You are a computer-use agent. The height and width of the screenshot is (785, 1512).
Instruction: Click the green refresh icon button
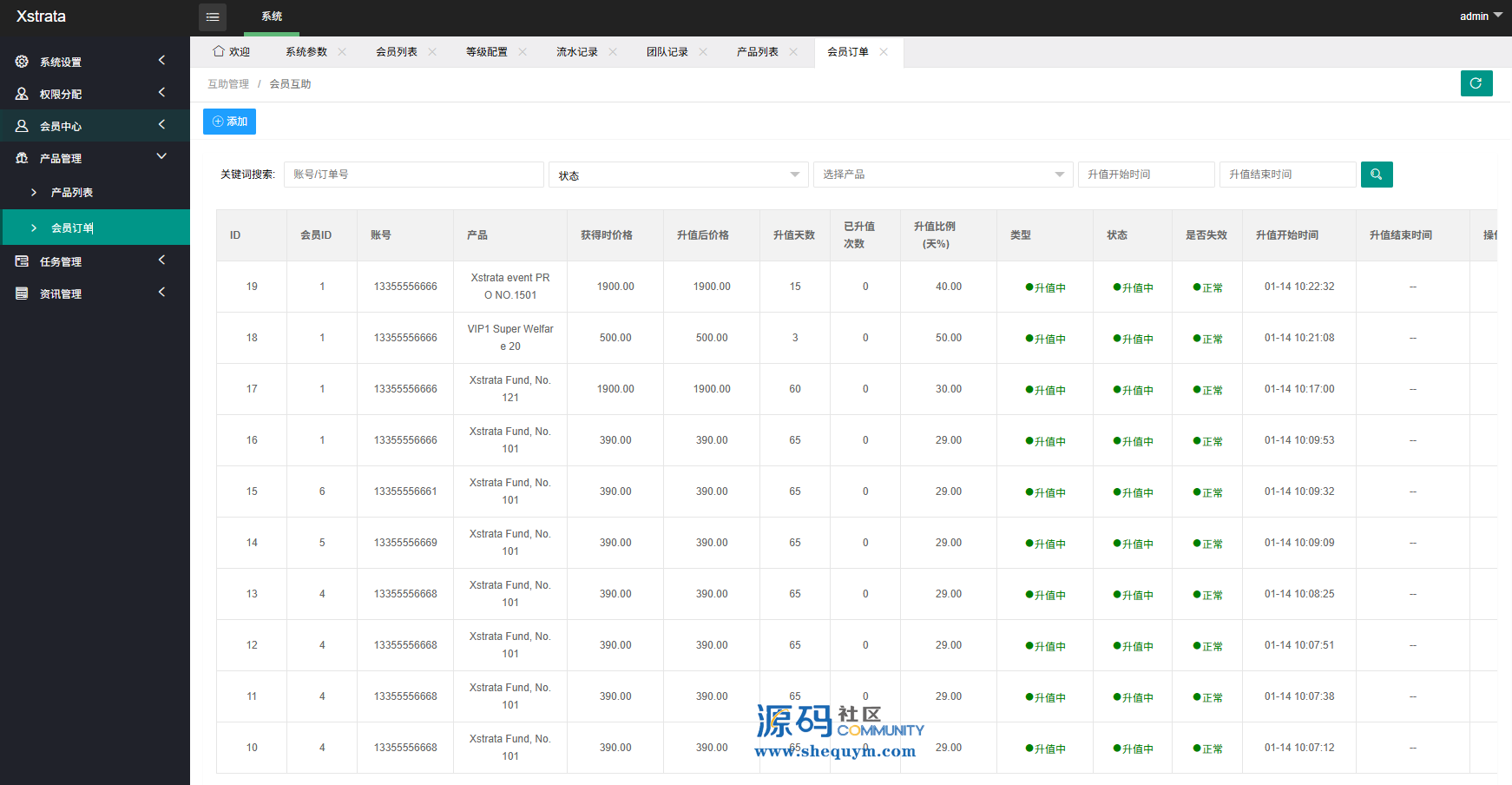click(1476, 83)
